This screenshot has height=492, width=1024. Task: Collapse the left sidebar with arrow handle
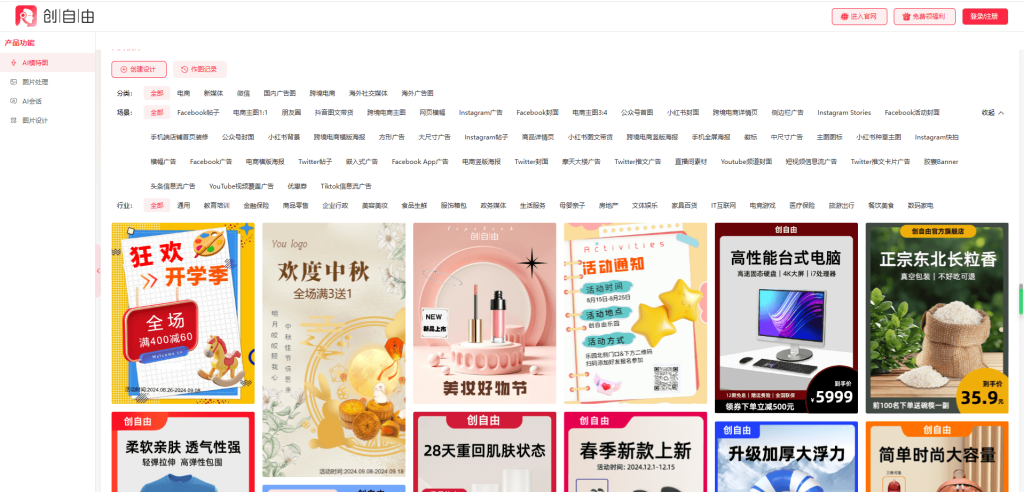coord(98,271)
